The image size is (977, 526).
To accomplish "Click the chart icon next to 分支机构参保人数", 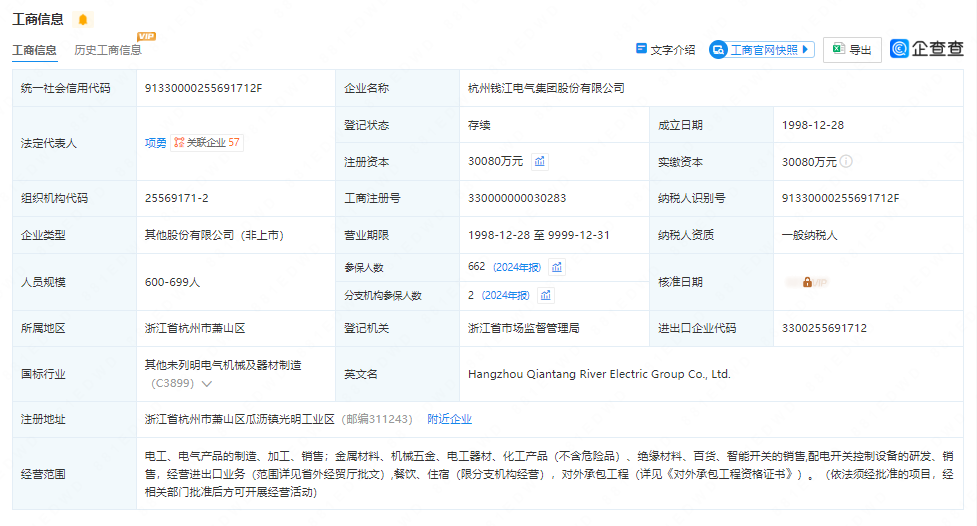I will pyautogui.click(x=545, y=295).
